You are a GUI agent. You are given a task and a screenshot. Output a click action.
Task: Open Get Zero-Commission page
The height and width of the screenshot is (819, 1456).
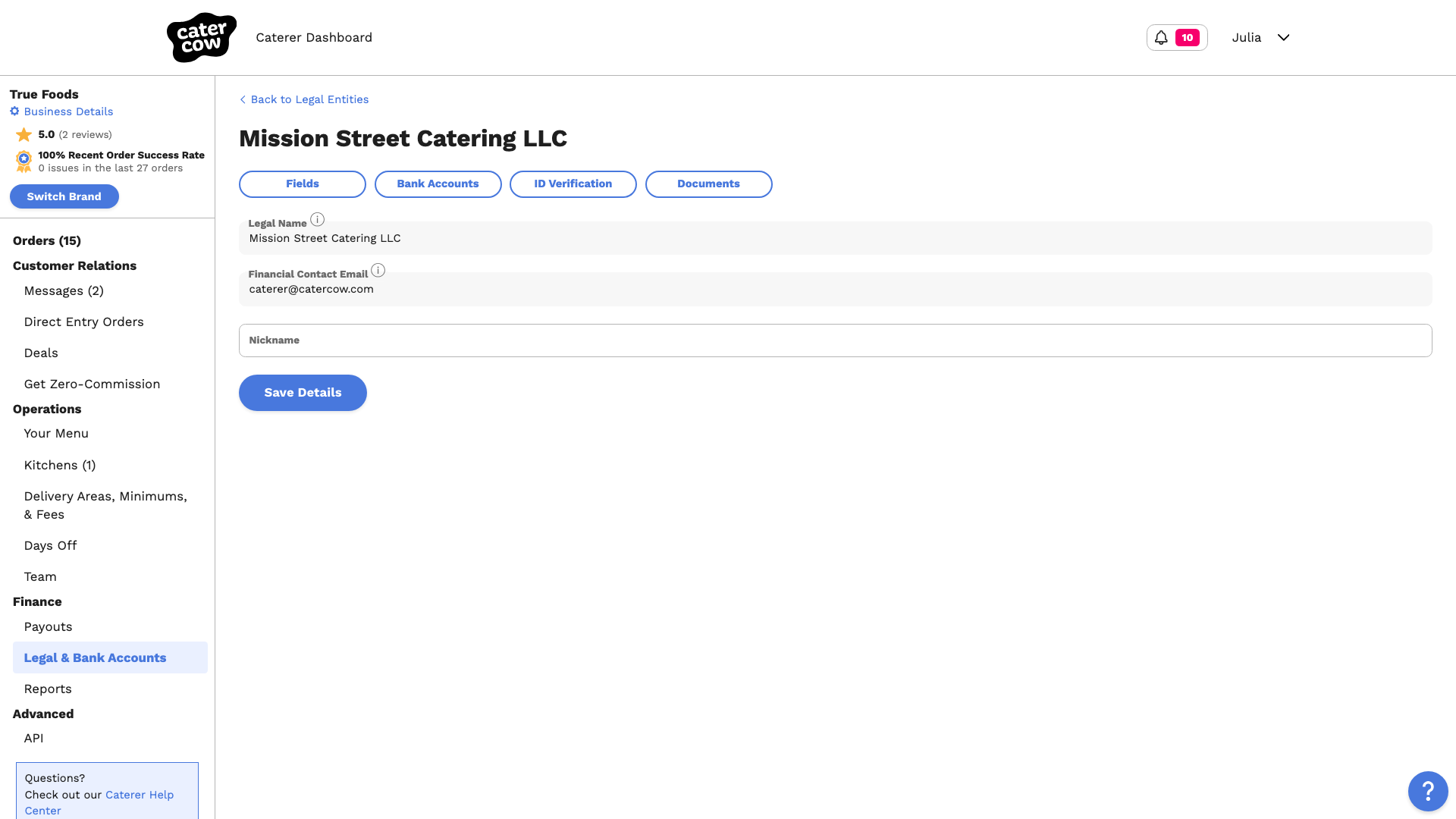coord(92,384)
